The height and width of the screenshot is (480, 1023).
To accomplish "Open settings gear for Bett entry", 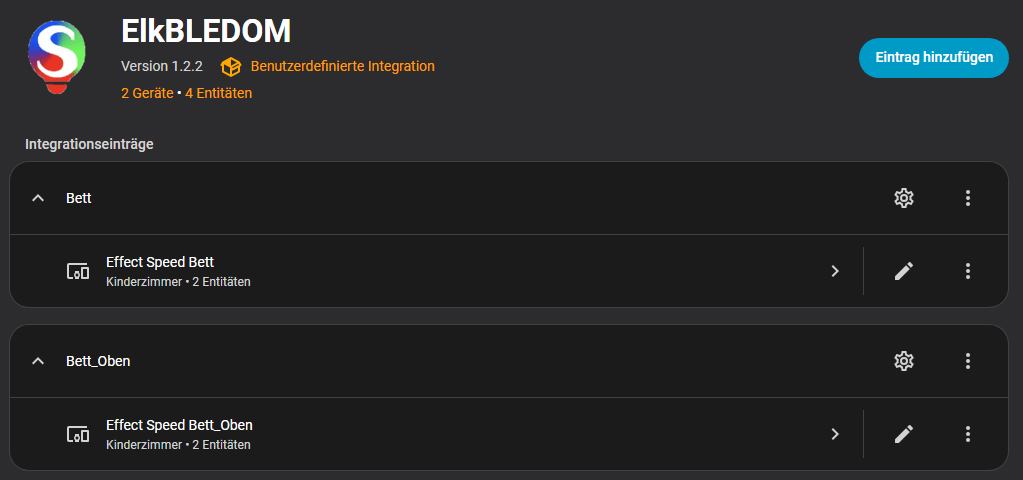I will [904, 198].
